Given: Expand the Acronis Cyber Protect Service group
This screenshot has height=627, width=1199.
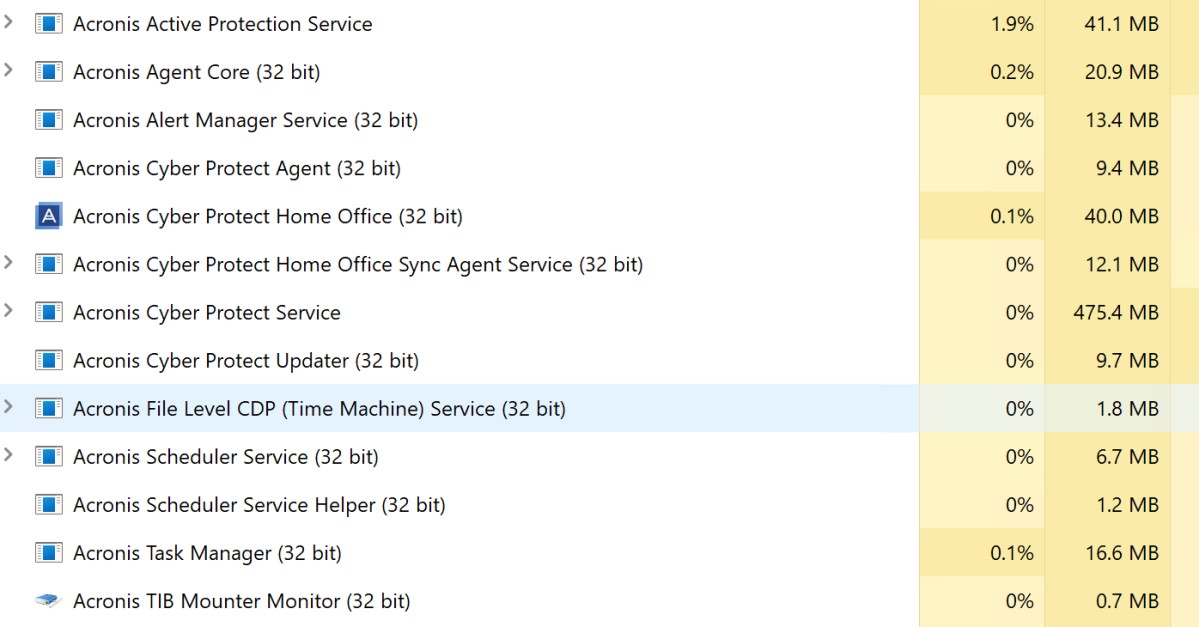Looking at the screenshot, I should point(9,311).
